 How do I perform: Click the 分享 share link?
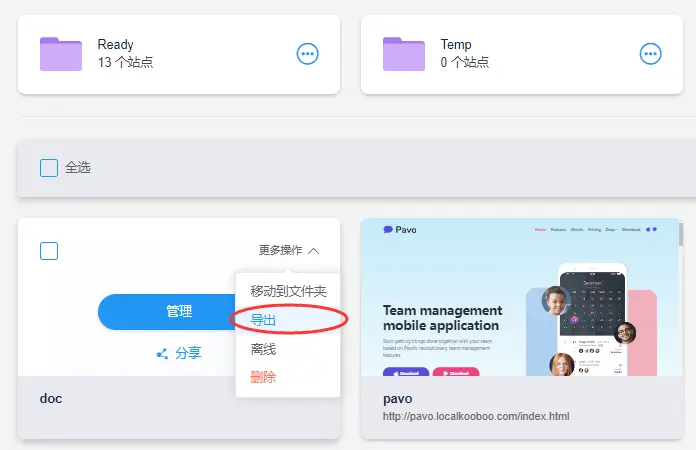pyautogui.click(x=188, y=353)
